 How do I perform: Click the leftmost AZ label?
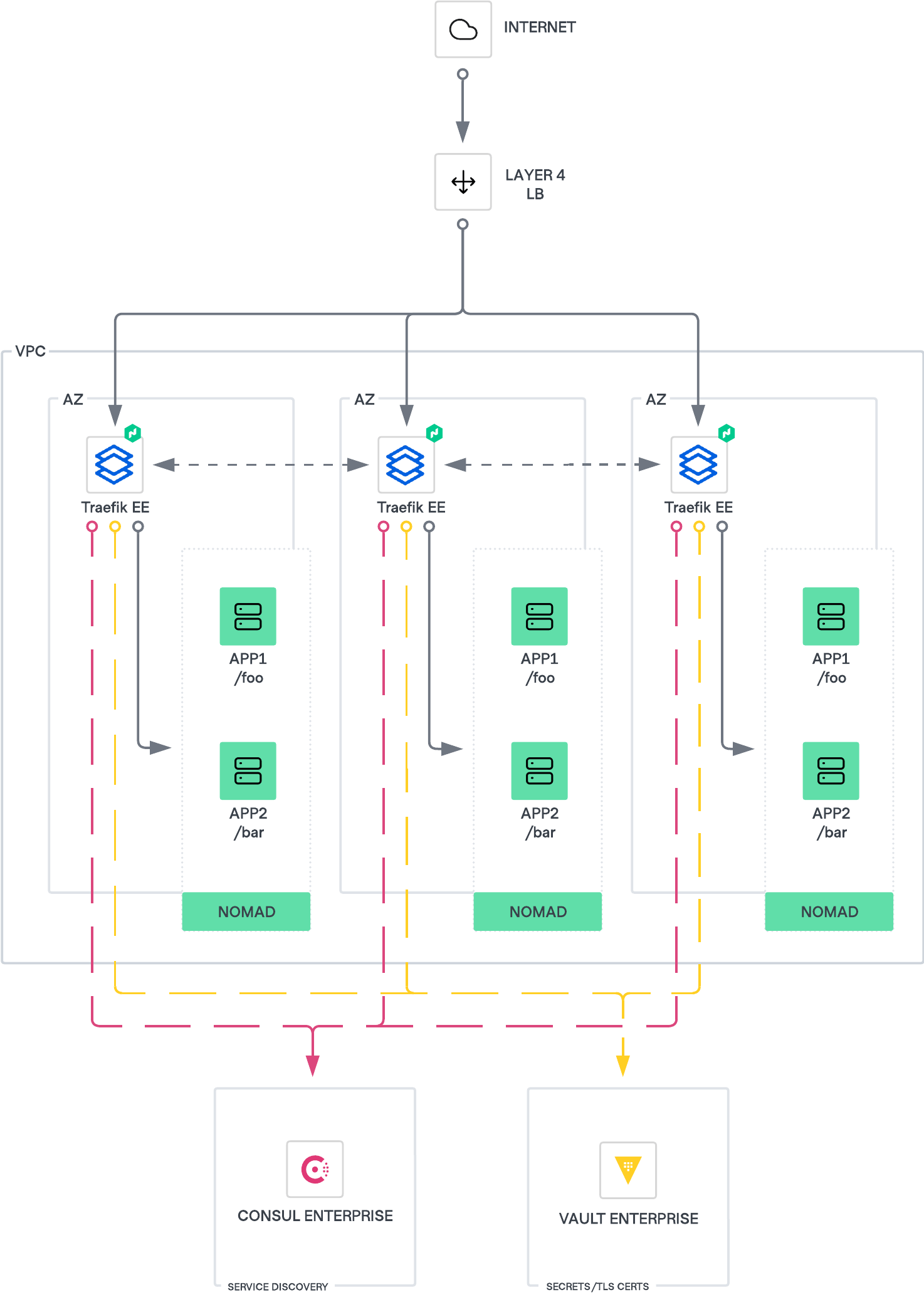pyautogui.click(x=73, y=399)
